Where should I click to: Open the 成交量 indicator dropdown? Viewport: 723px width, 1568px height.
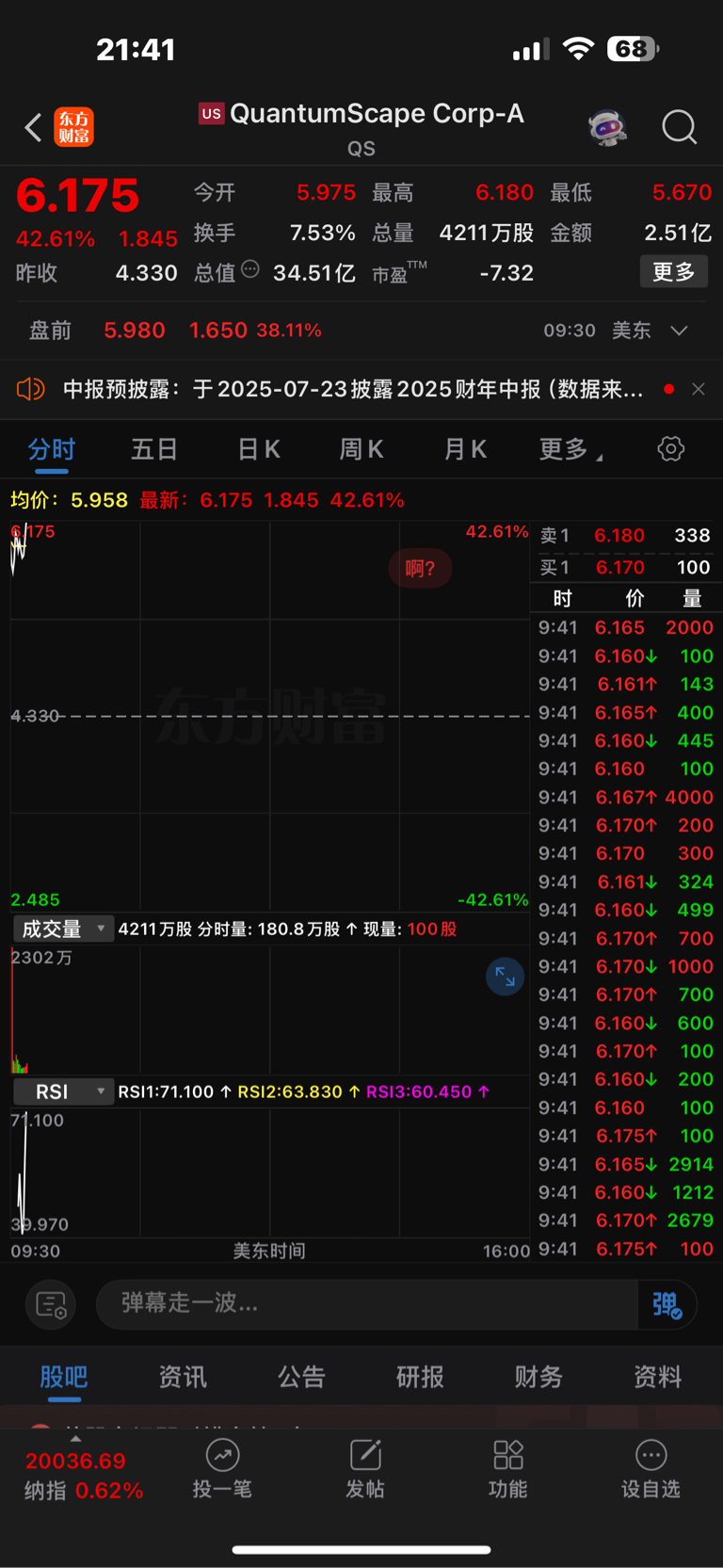tap(64, 929)
